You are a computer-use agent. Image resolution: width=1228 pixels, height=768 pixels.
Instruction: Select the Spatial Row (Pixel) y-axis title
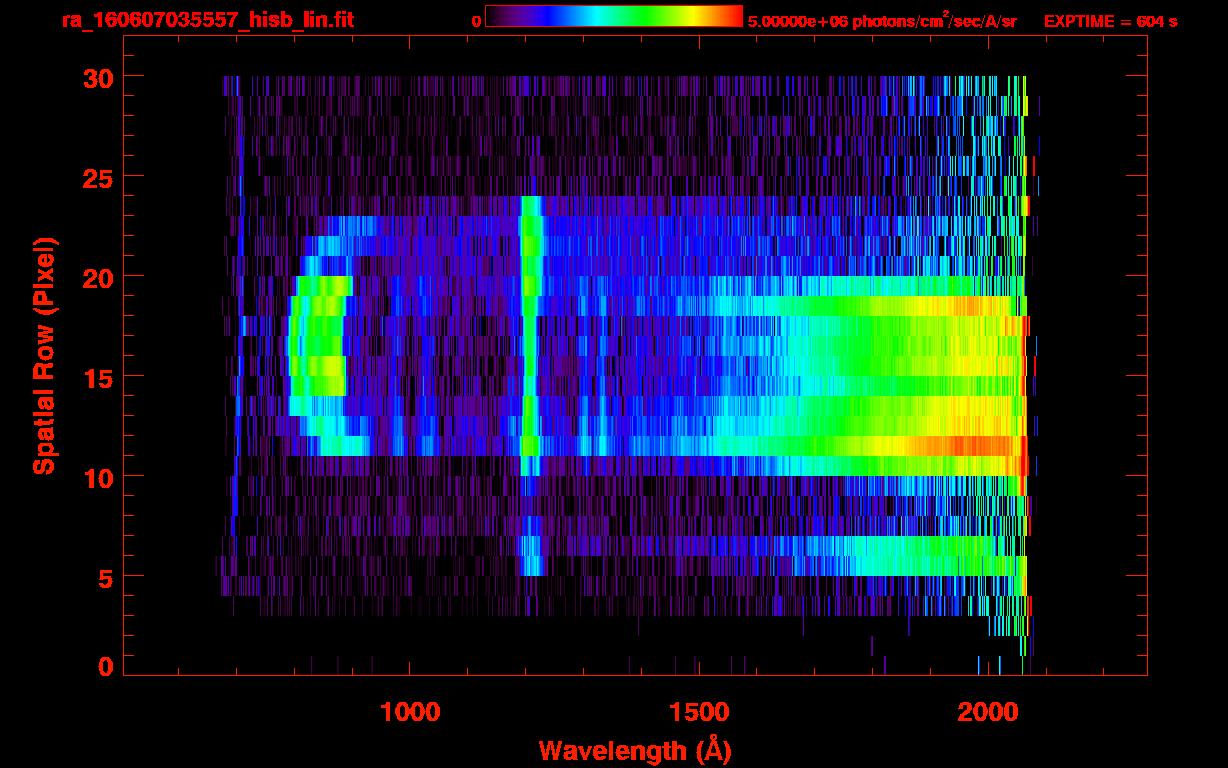tap(44, 355)
